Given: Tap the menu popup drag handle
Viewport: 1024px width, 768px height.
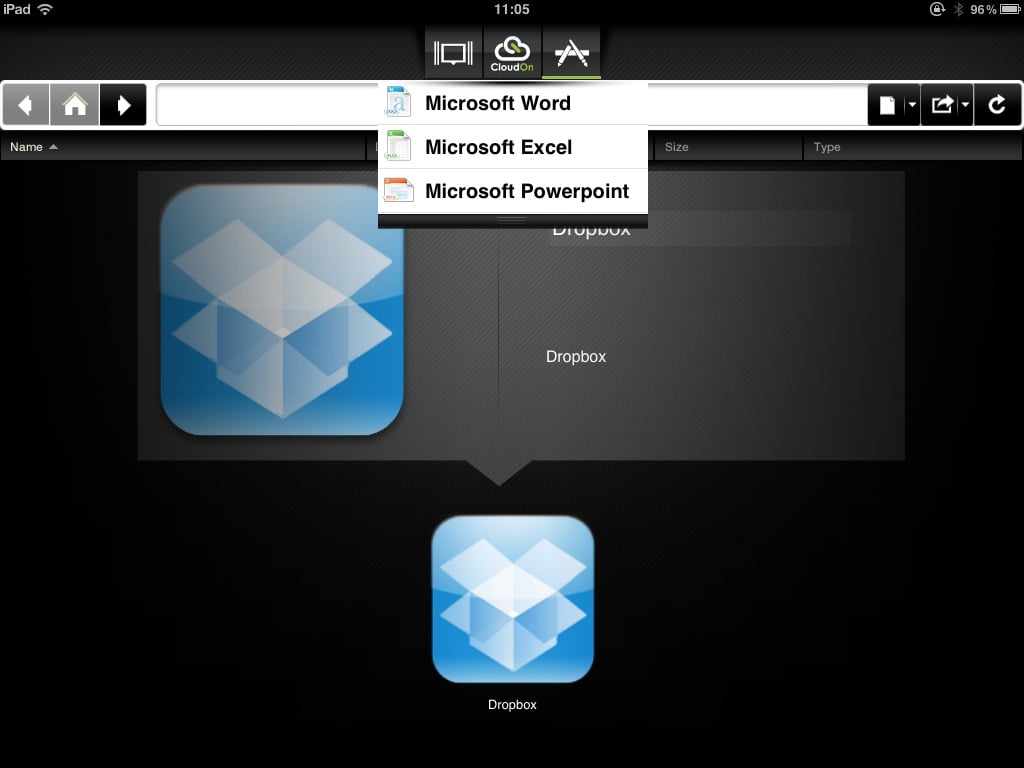Looking at the screenshot, I should (513, 221).
